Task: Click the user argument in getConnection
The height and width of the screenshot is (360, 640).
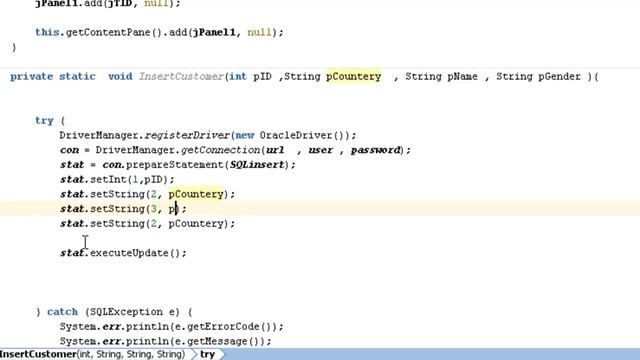Action: coord(320,150)
